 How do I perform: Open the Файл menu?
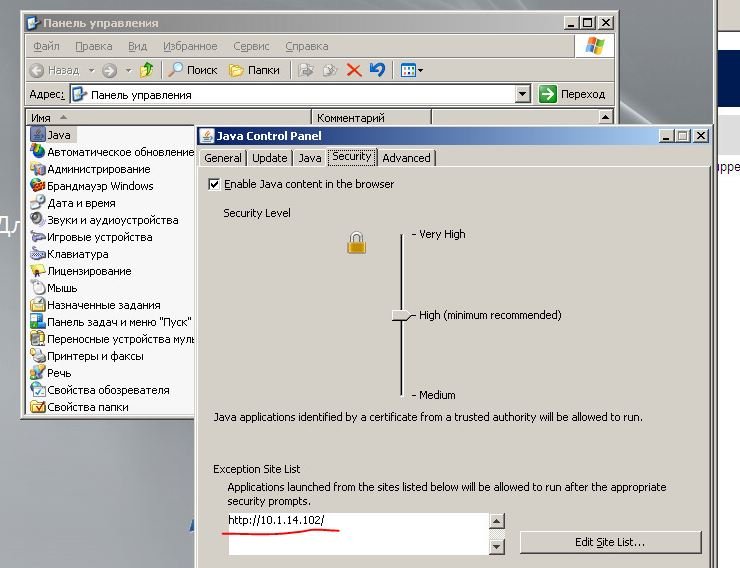coord(46,46)
